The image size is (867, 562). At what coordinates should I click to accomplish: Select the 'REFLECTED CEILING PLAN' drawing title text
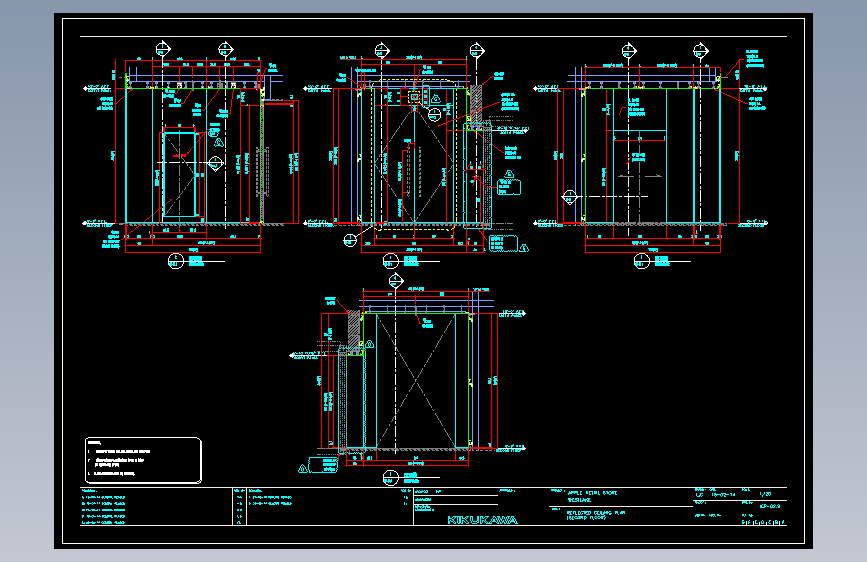click(x=596, y=513)
